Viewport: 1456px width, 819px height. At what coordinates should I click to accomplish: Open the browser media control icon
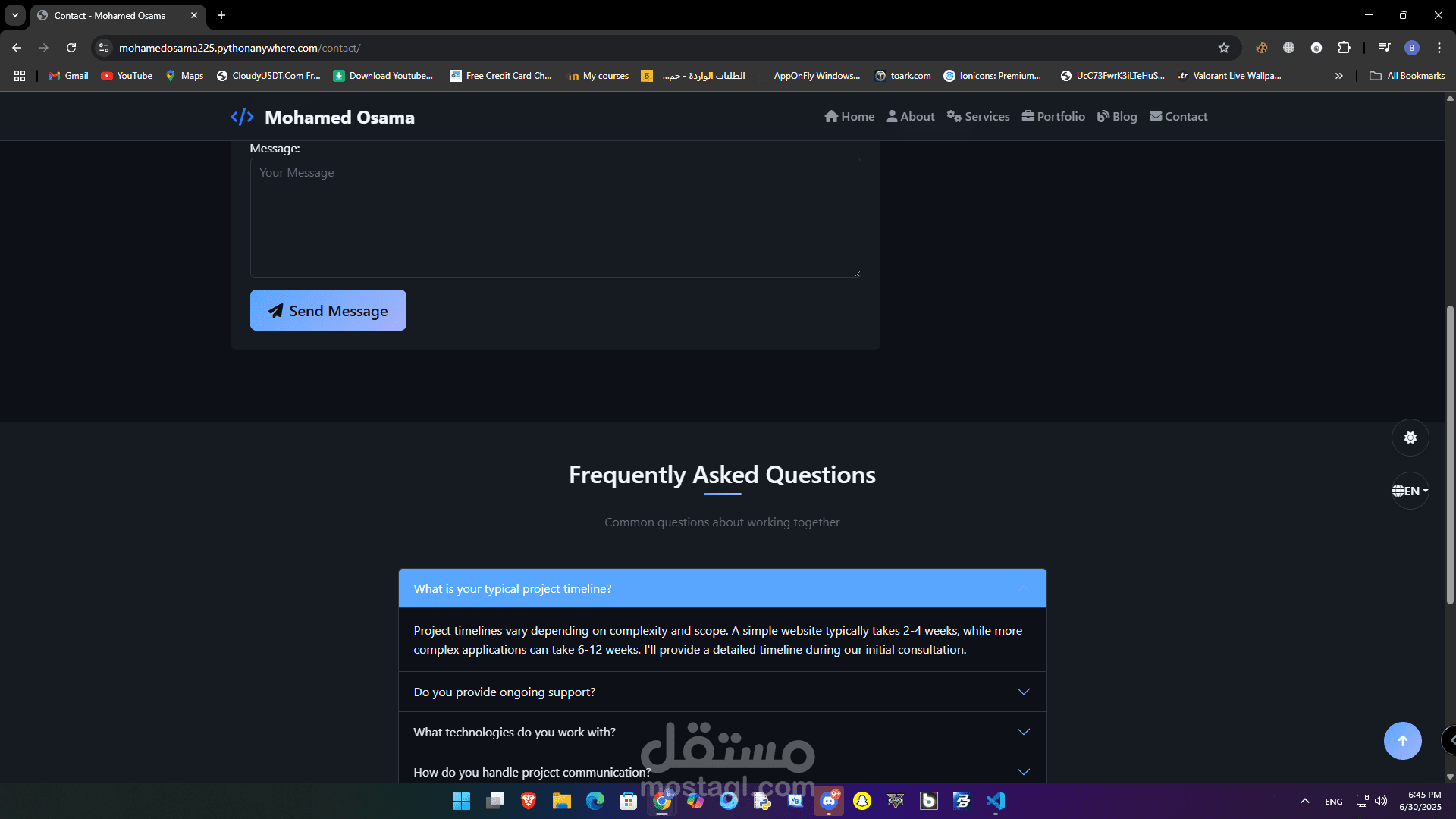click(1384, 48)
